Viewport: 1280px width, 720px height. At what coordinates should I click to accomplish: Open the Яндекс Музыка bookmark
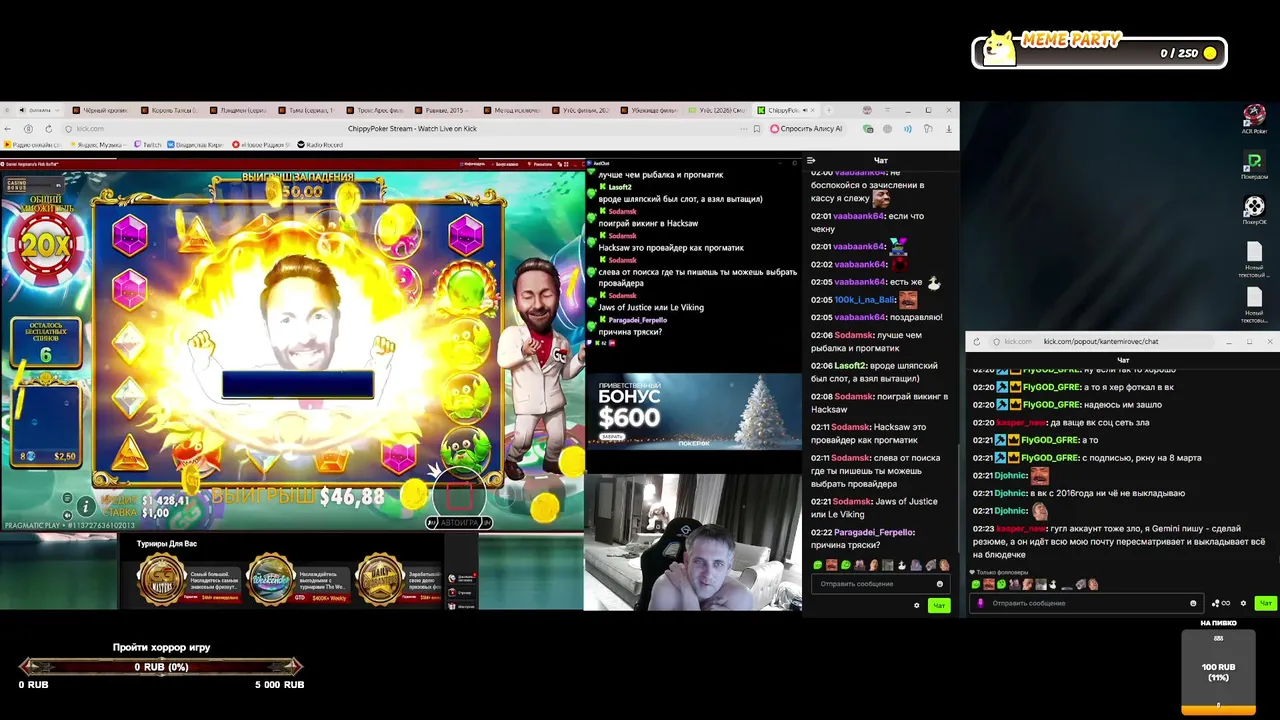(100, 145)
